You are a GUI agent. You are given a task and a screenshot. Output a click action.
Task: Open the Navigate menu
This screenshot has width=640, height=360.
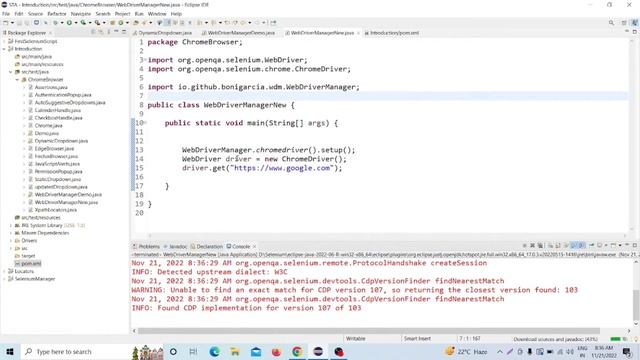tap(81, 14)
